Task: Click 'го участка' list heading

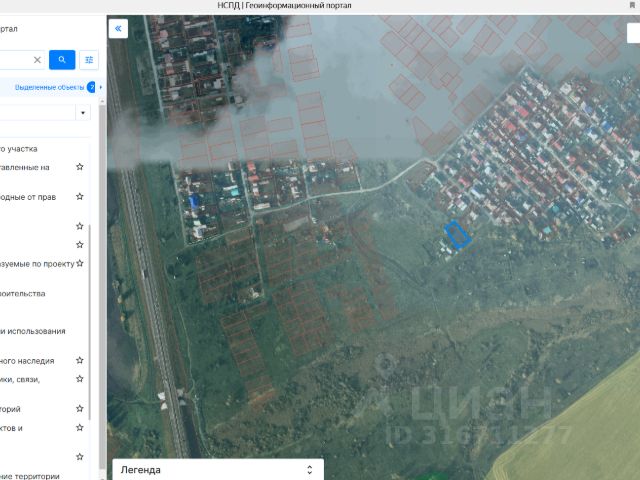Action: click(19, 149)
